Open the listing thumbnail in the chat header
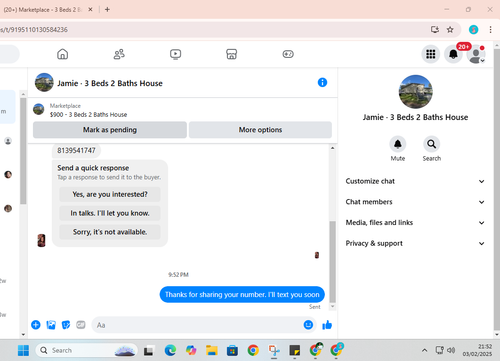This screenshot has height=361, width=500. (44, 83)
